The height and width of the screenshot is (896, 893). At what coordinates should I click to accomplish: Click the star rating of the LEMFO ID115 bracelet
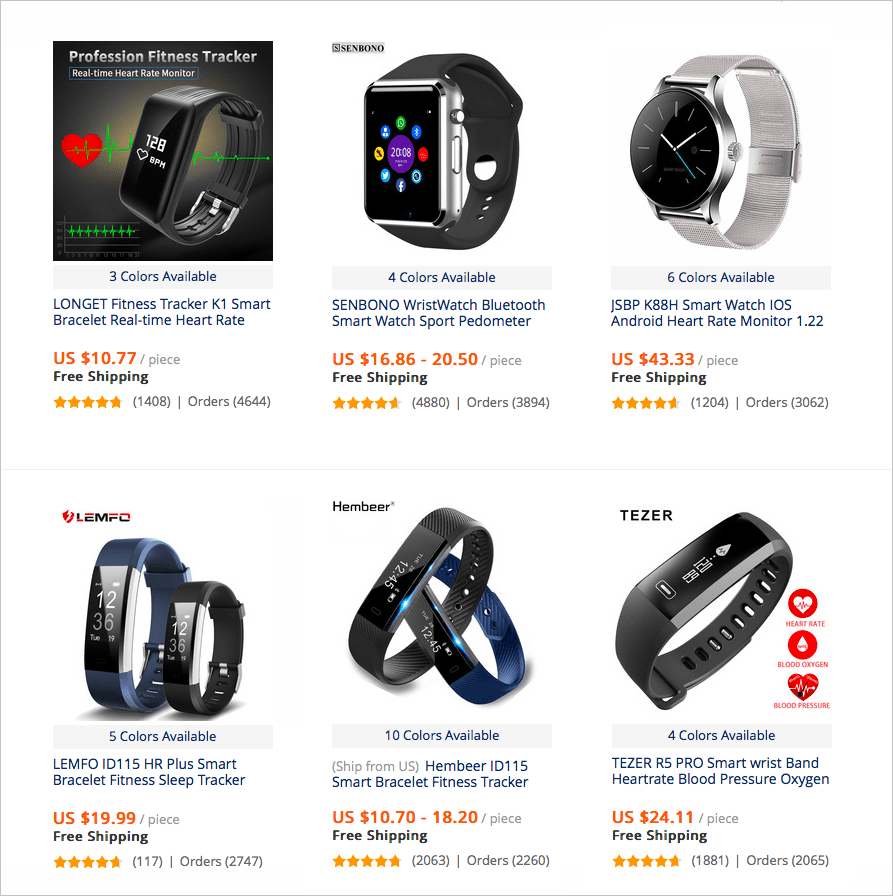pyautogui.click(x=87, y=862)
